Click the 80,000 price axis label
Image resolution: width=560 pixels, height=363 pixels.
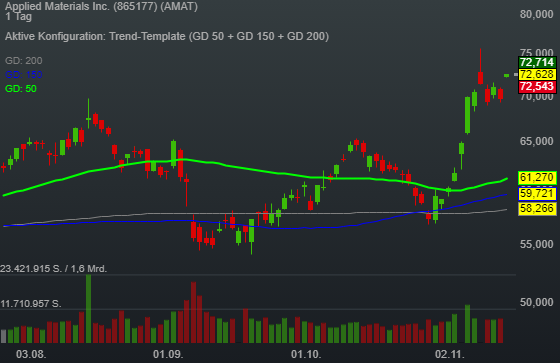537,14
